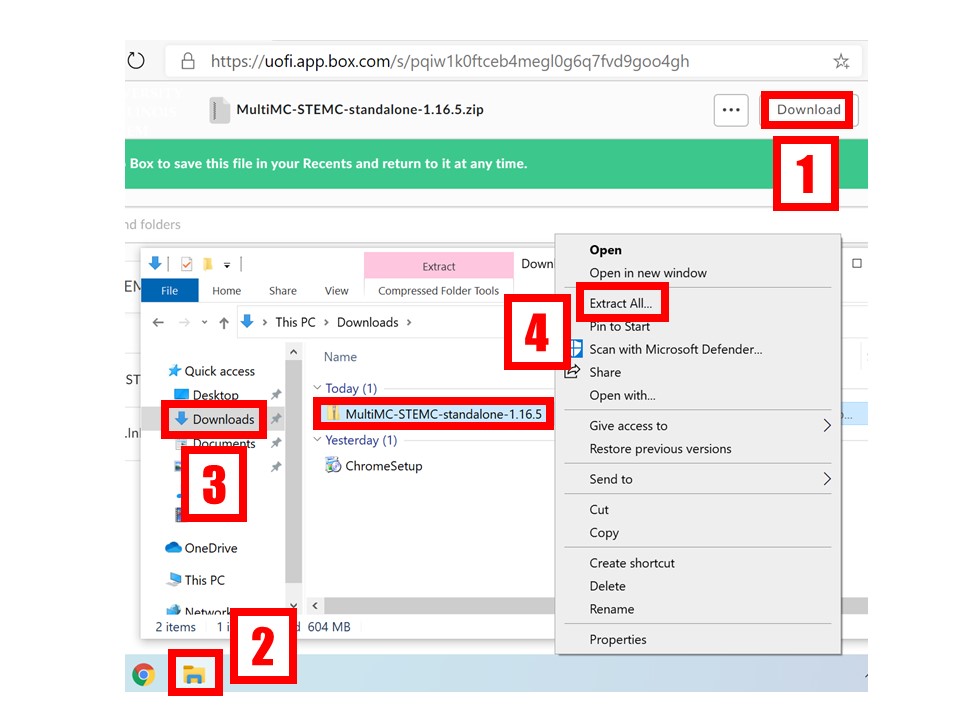The image size is (960, 720).
Task: Open the three-dots more options button in Box
Action: click(x=731, y=110)
